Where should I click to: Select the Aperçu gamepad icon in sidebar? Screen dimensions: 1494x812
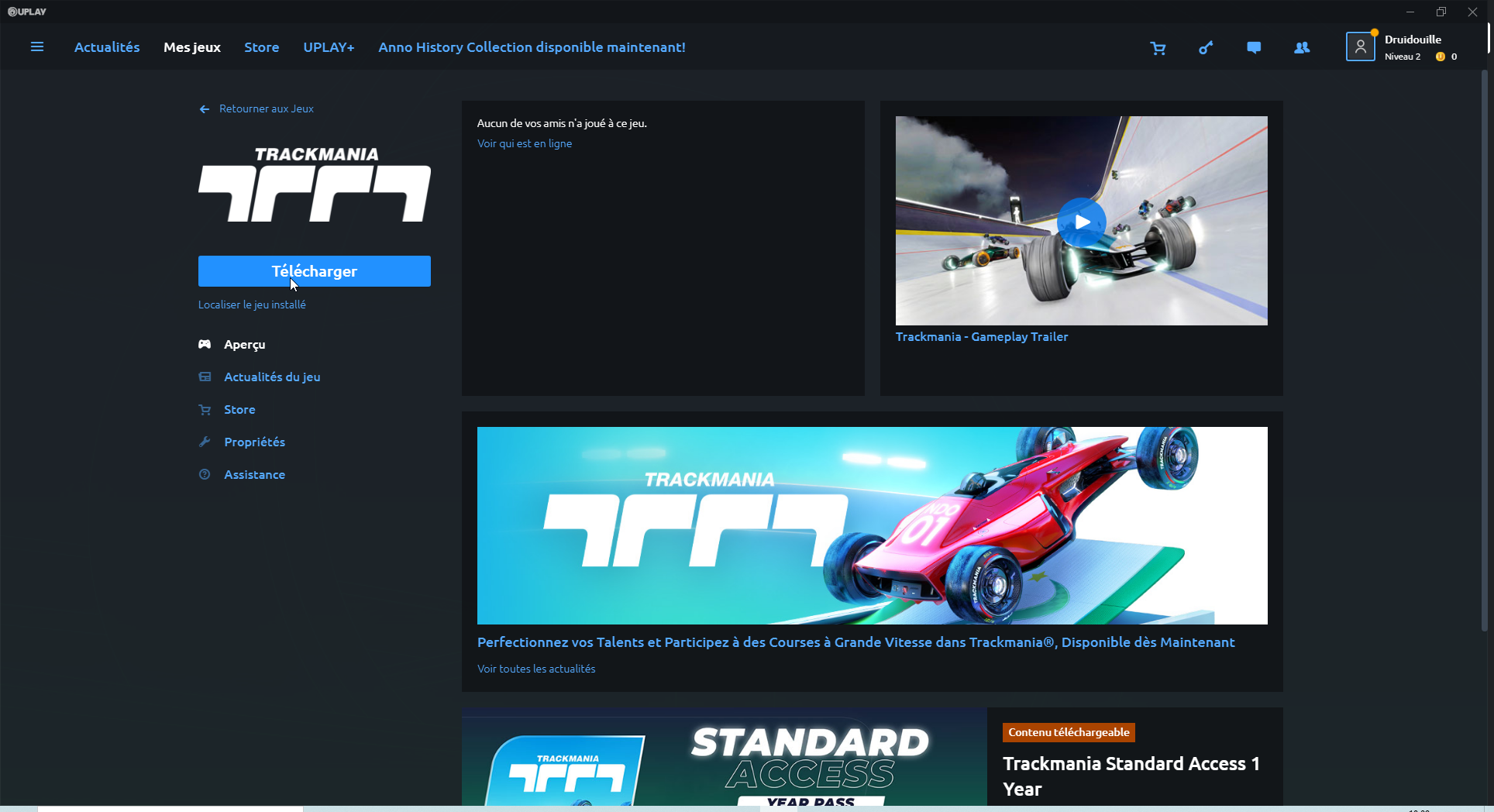pos(205,344)
